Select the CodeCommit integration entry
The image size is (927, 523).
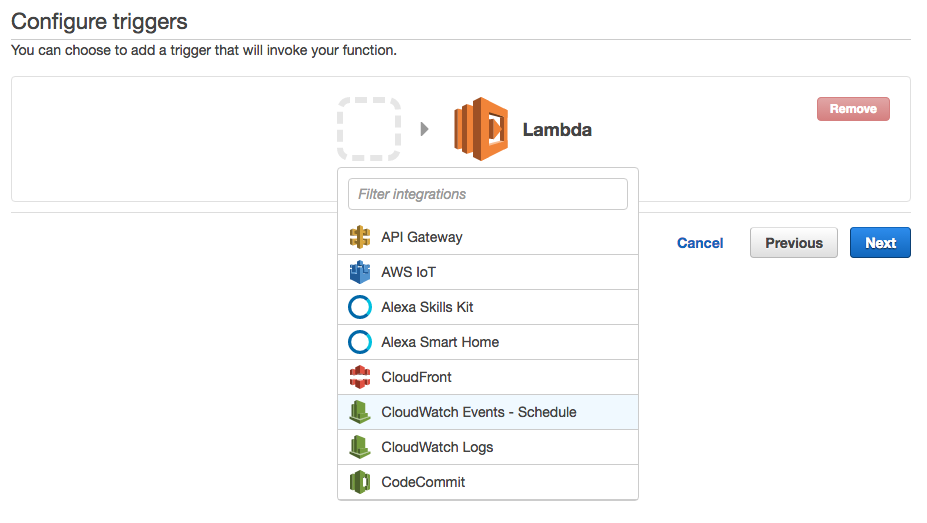pyautogui.click(x=423, y=482)
